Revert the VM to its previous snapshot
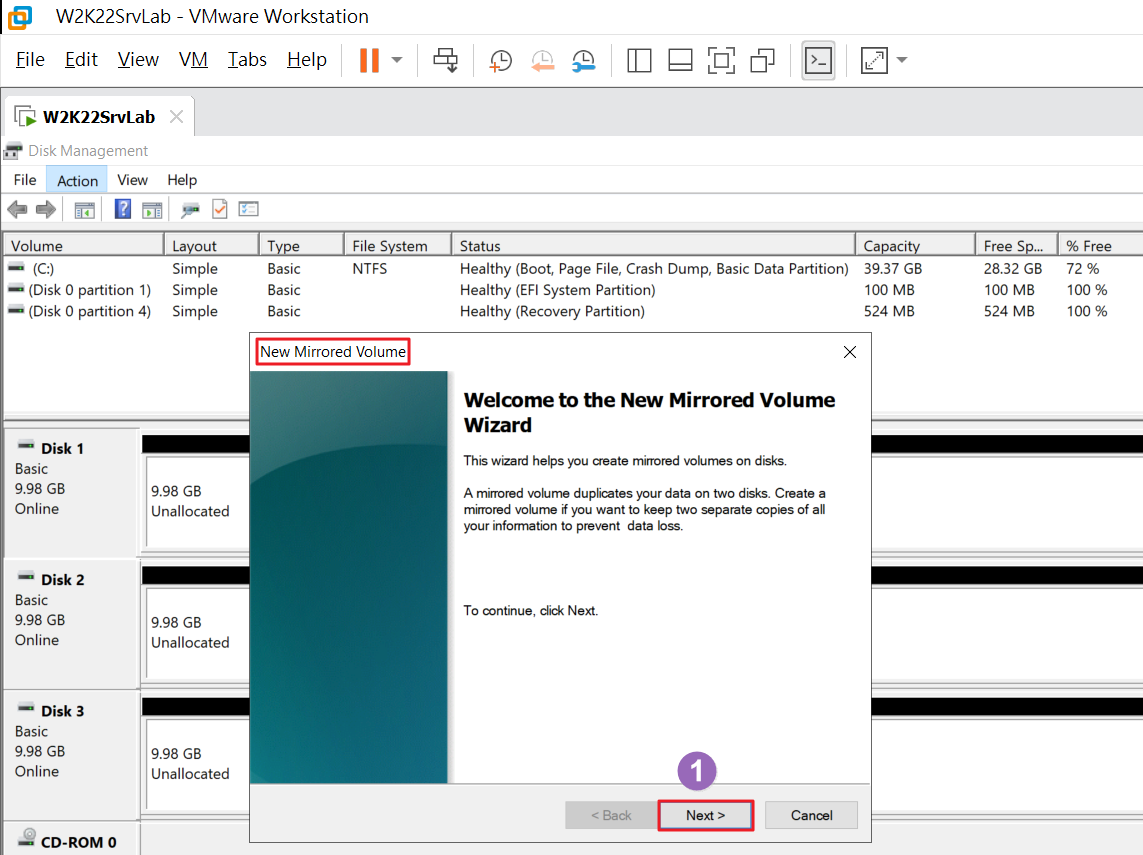Viewport: 1143px width, 855px height. click(542, 60)
